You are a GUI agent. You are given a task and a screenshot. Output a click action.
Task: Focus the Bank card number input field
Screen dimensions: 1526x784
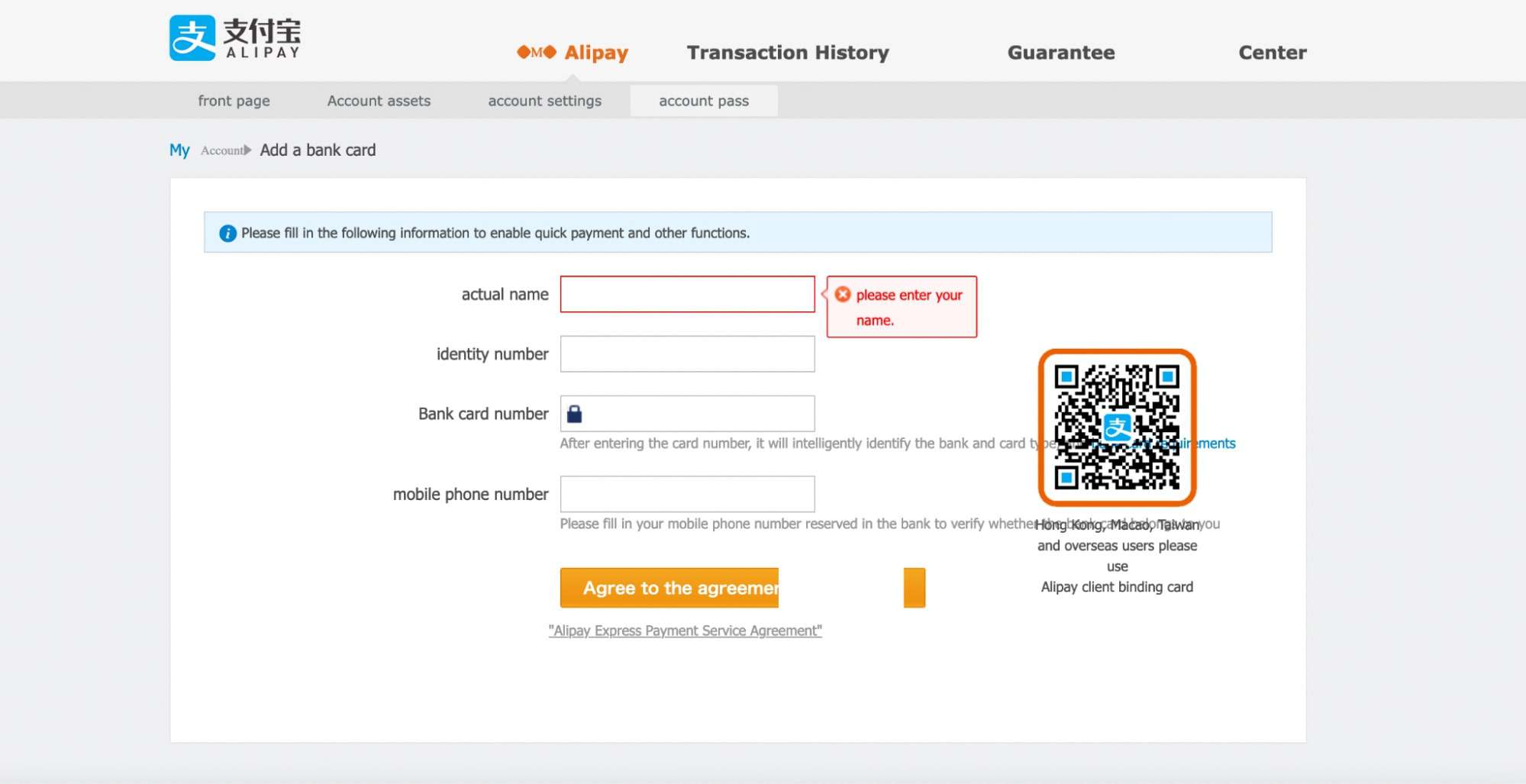coord(687,414)
